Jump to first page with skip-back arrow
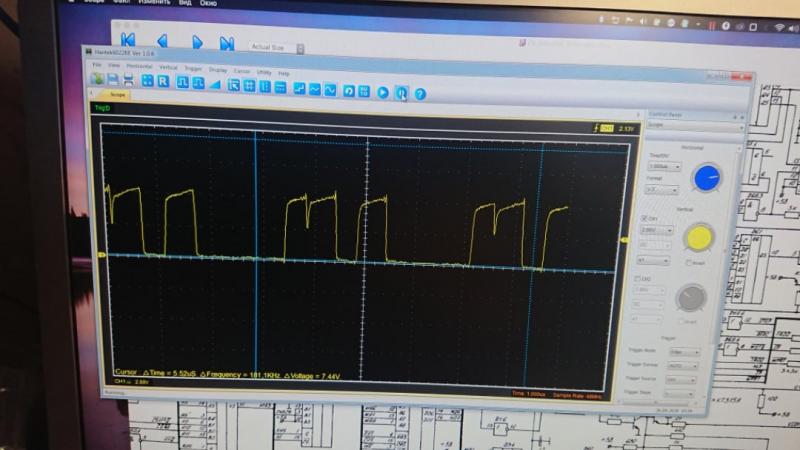 click(x=128, y=41)
